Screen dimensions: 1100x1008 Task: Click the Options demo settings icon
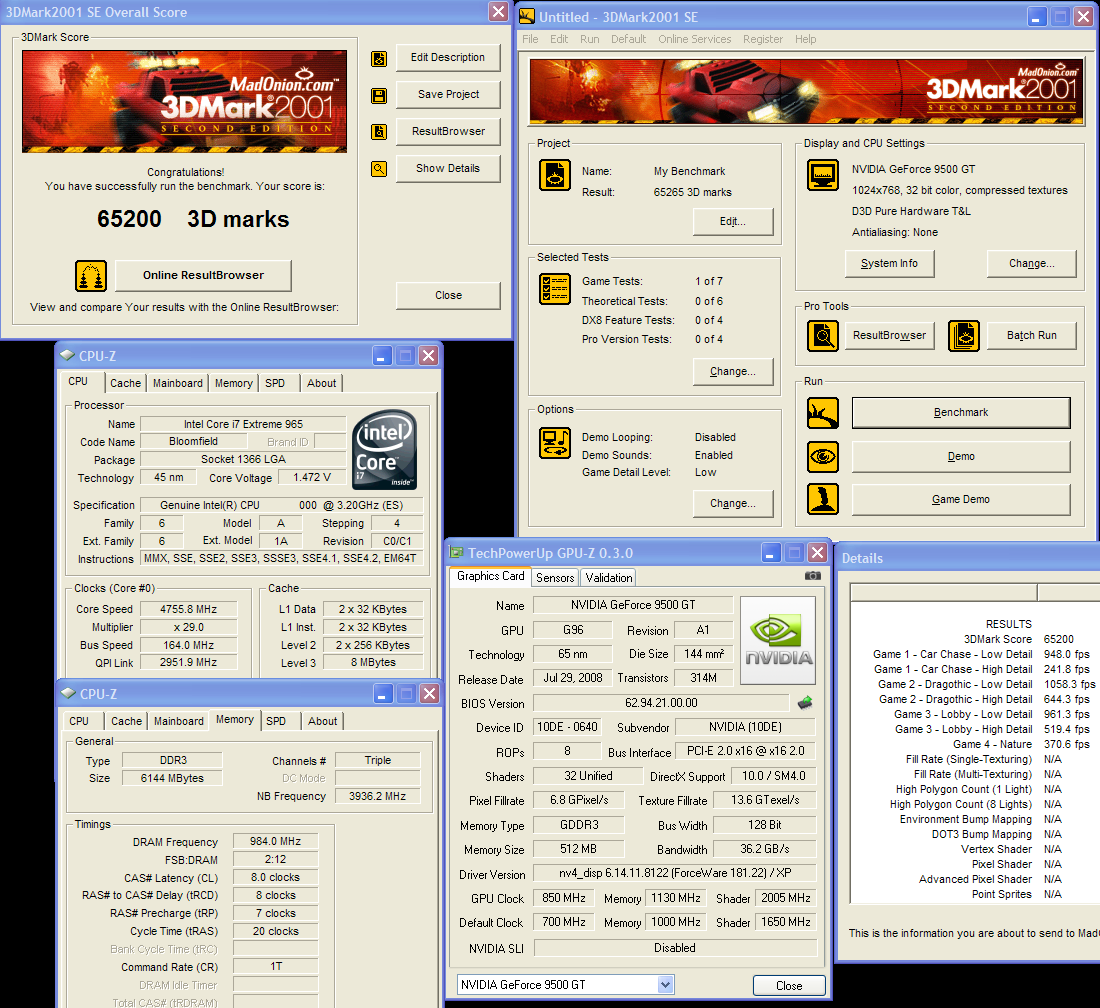tap(555, 443)
